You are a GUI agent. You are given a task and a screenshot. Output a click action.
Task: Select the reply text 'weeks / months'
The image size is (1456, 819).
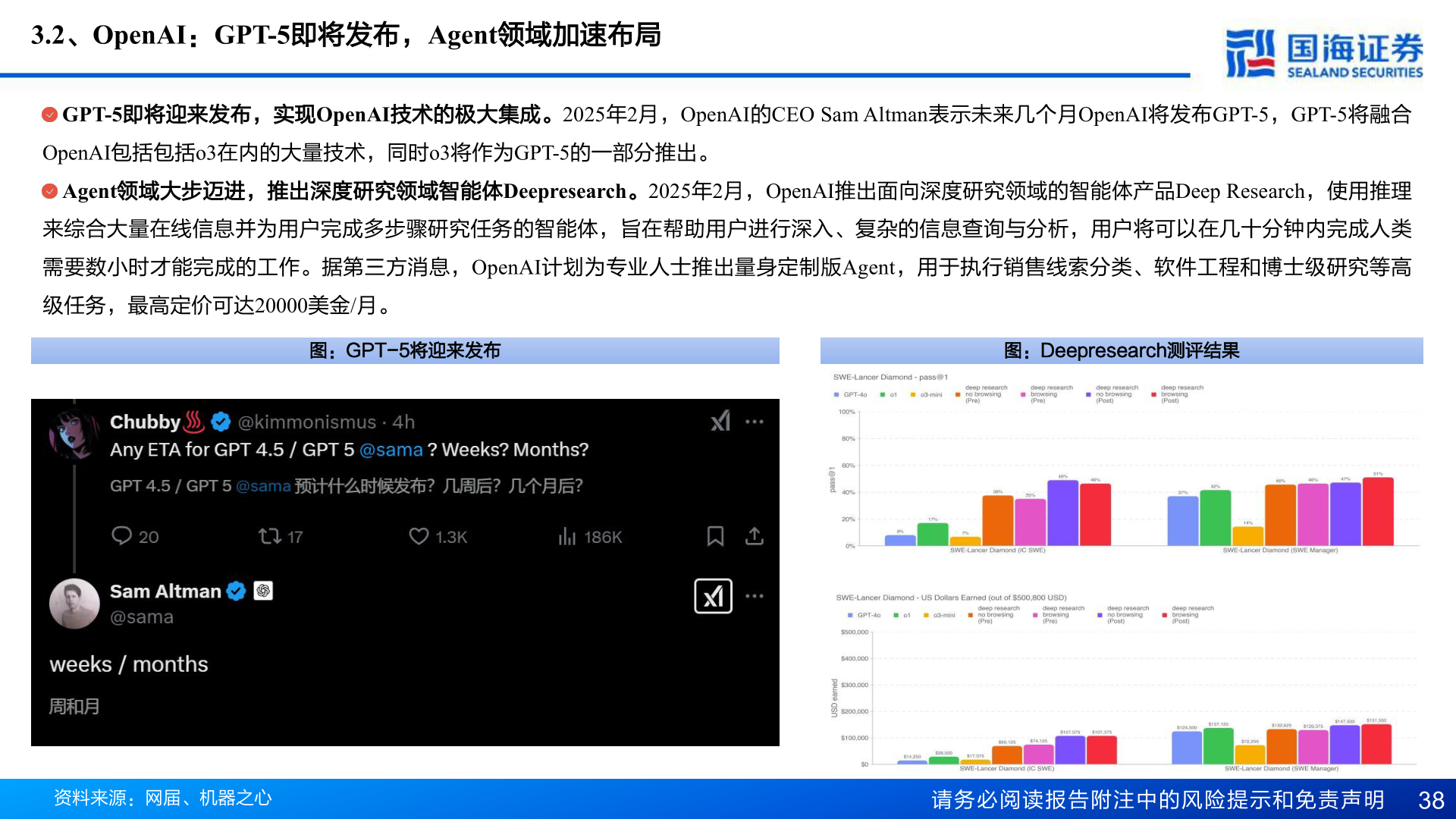[x=129, y=664]
